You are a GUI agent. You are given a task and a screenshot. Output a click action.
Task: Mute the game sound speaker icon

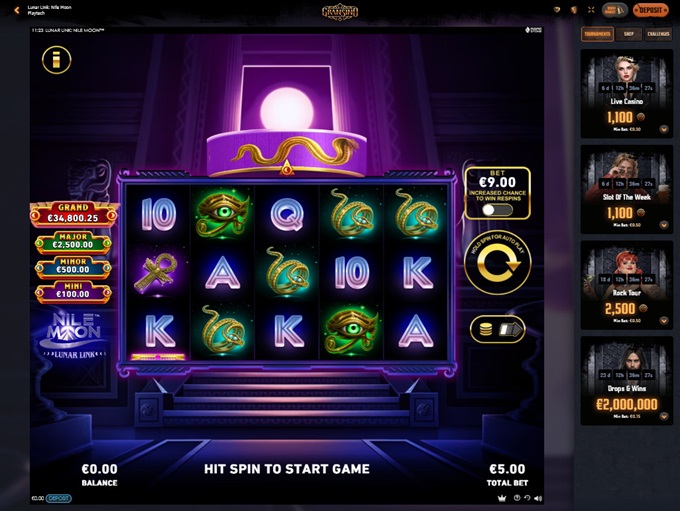538,498
